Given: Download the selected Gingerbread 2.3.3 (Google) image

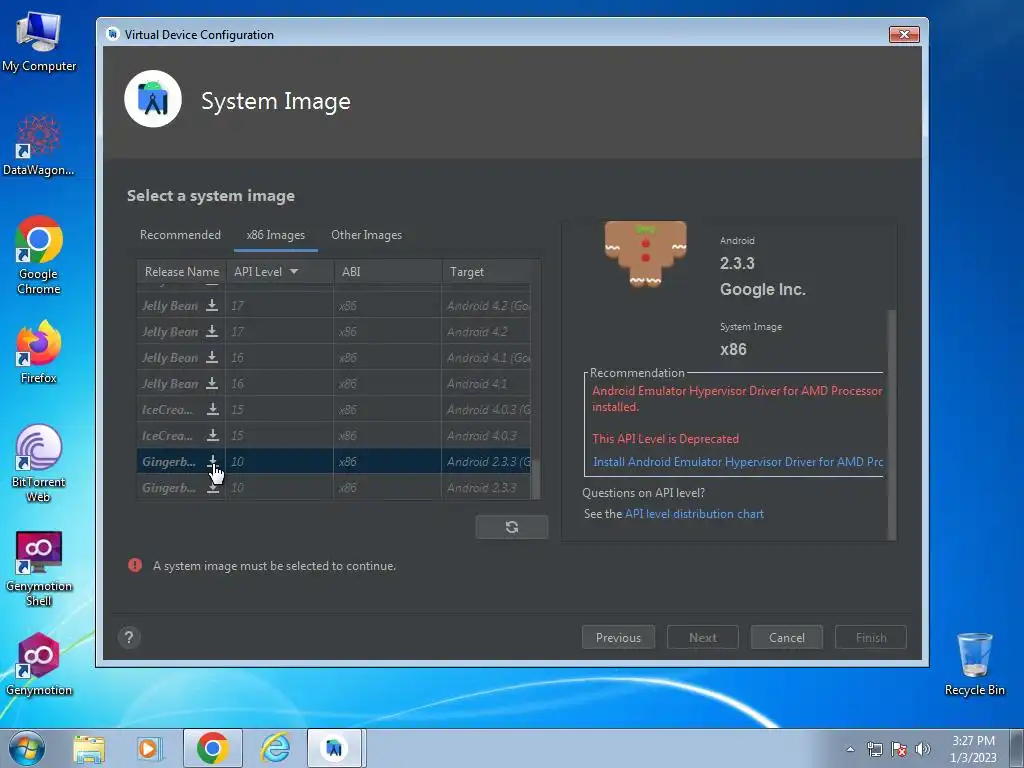Looking at the screenshot, I should tap(212, 462).
